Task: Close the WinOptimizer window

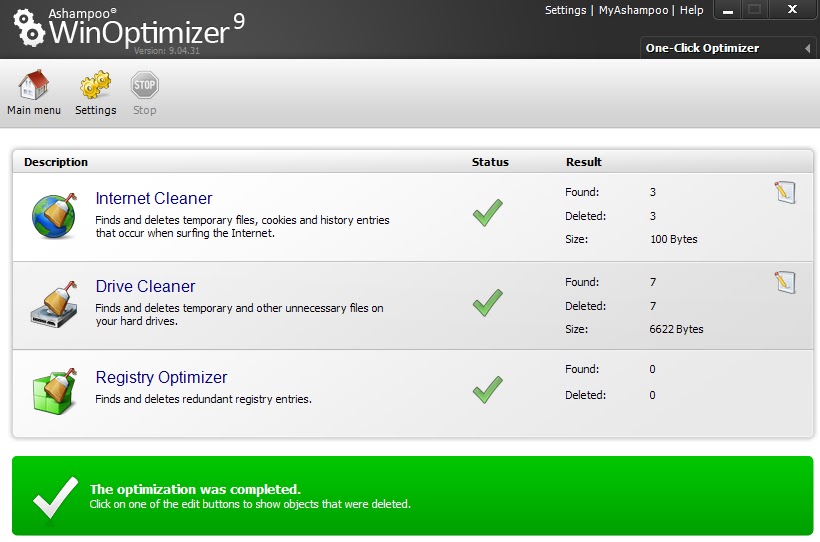Action: (792, 9)
